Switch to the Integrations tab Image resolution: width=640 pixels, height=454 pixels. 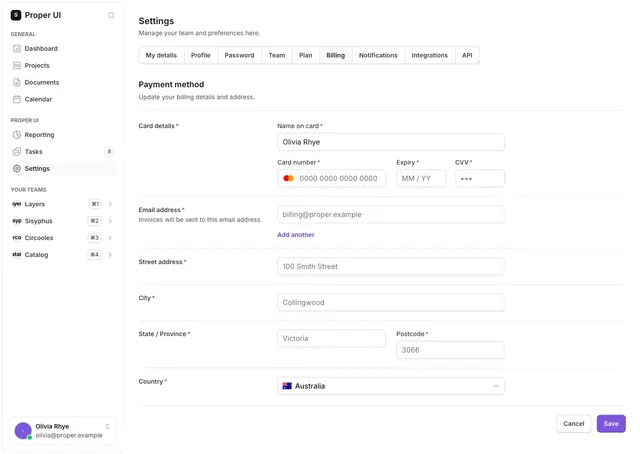[429, 55]
